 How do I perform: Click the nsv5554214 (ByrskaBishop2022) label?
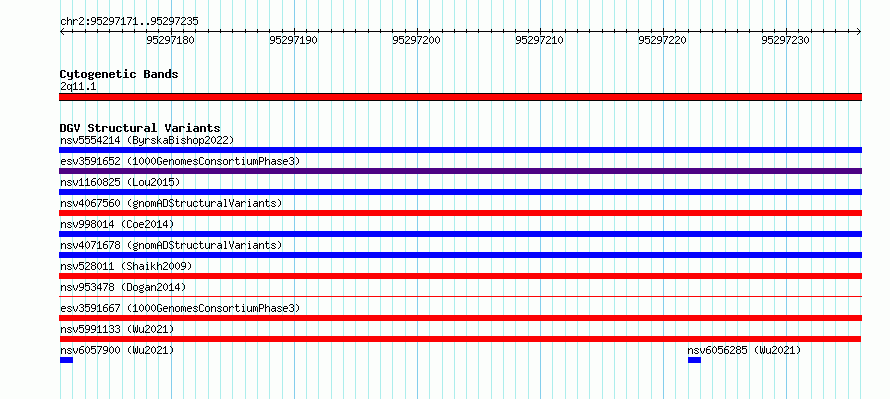click(x=147, y=140)
